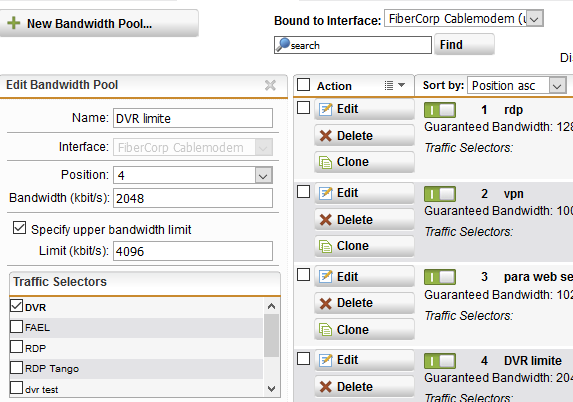The width and height of the screenshot is (573, 402).
Task: Click the pencil Edit icon for rdp pool
Action: click(x=326, y=109)
